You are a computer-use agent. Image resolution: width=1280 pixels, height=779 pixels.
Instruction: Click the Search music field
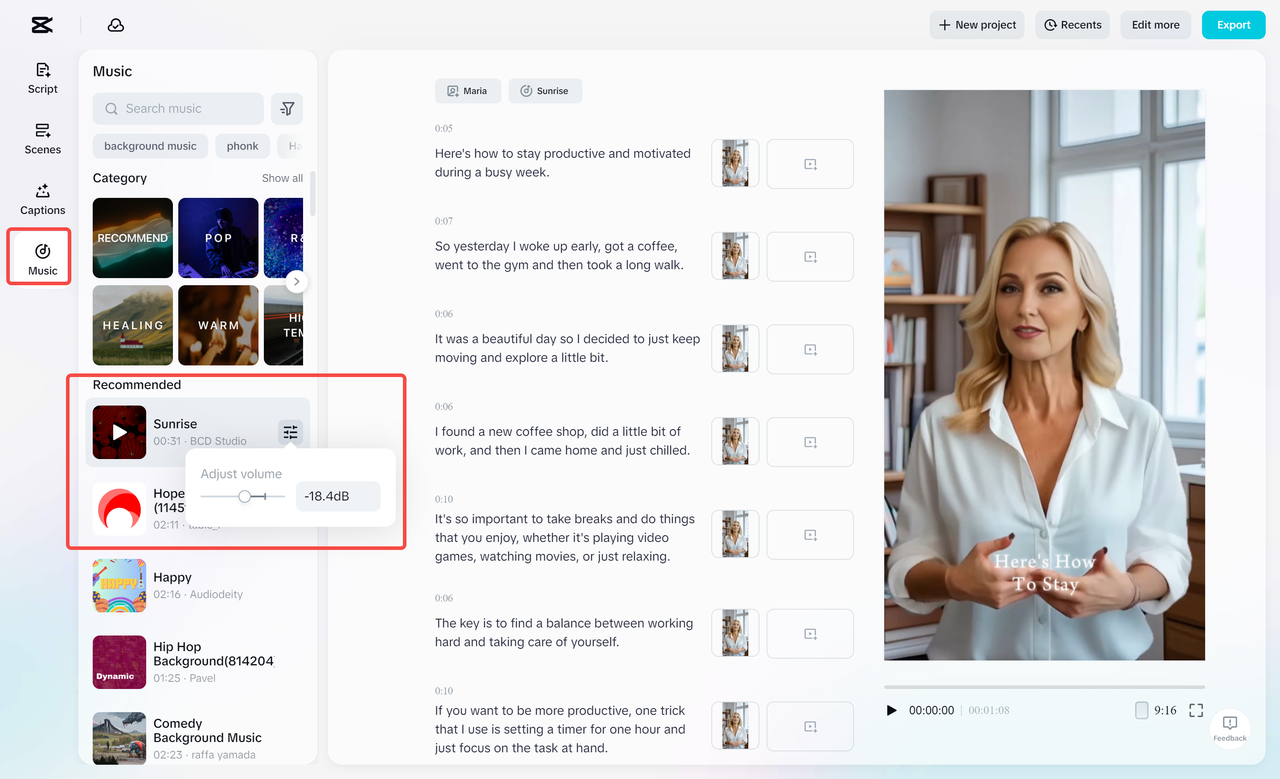[x=178, y=109]
